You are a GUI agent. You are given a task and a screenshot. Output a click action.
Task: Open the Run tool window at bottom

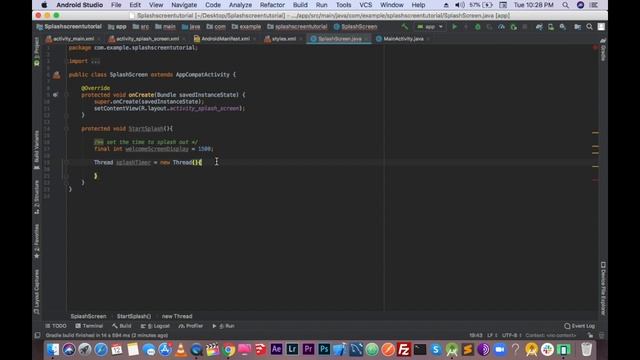tap(223, 326)
